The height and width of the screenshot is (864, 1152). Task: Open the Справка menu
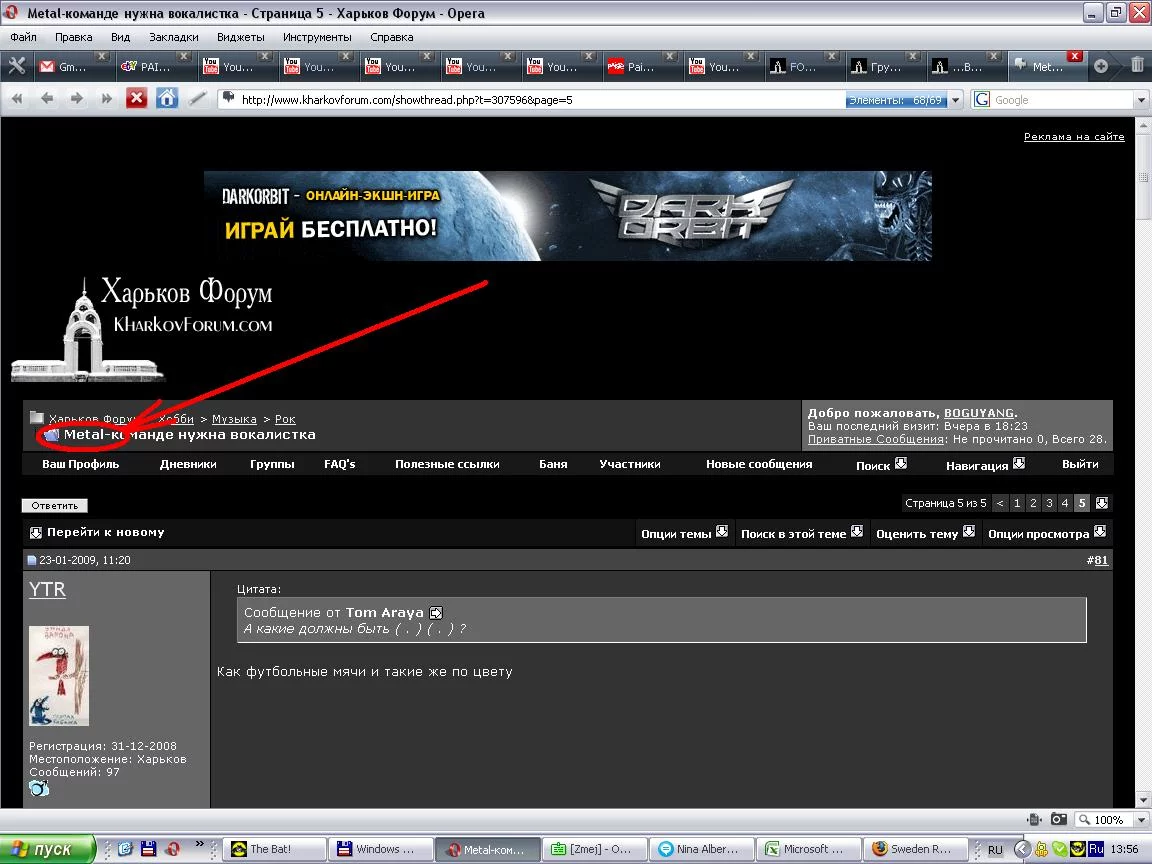coord(392,37)
